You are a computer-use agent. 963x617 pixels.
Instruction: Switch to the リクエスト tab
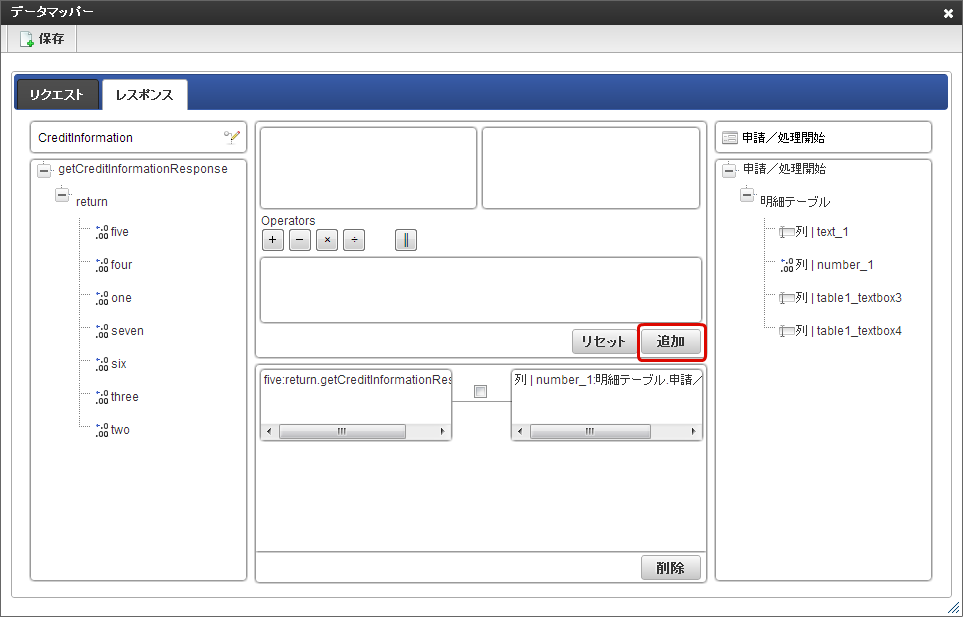click(x=57, y=95)
